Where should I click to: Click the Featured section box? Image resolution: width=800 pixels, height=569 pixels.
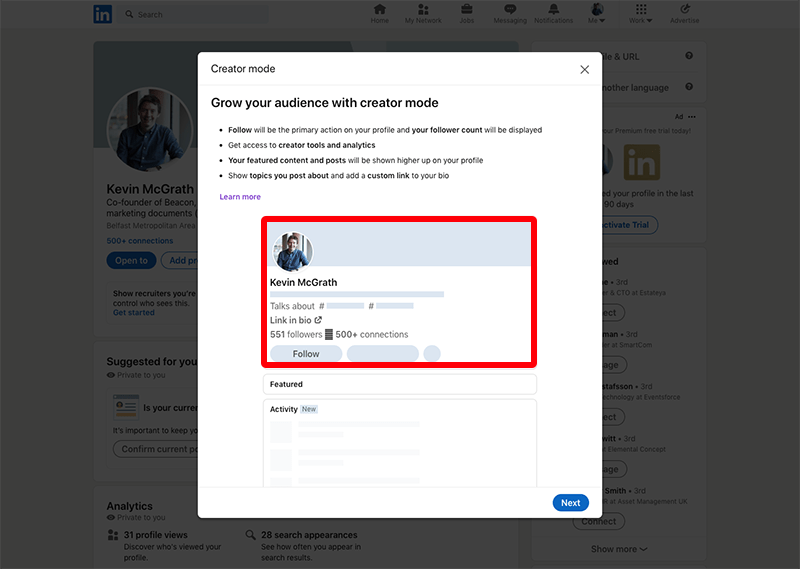pyautogui.click(x=399, y=384)
